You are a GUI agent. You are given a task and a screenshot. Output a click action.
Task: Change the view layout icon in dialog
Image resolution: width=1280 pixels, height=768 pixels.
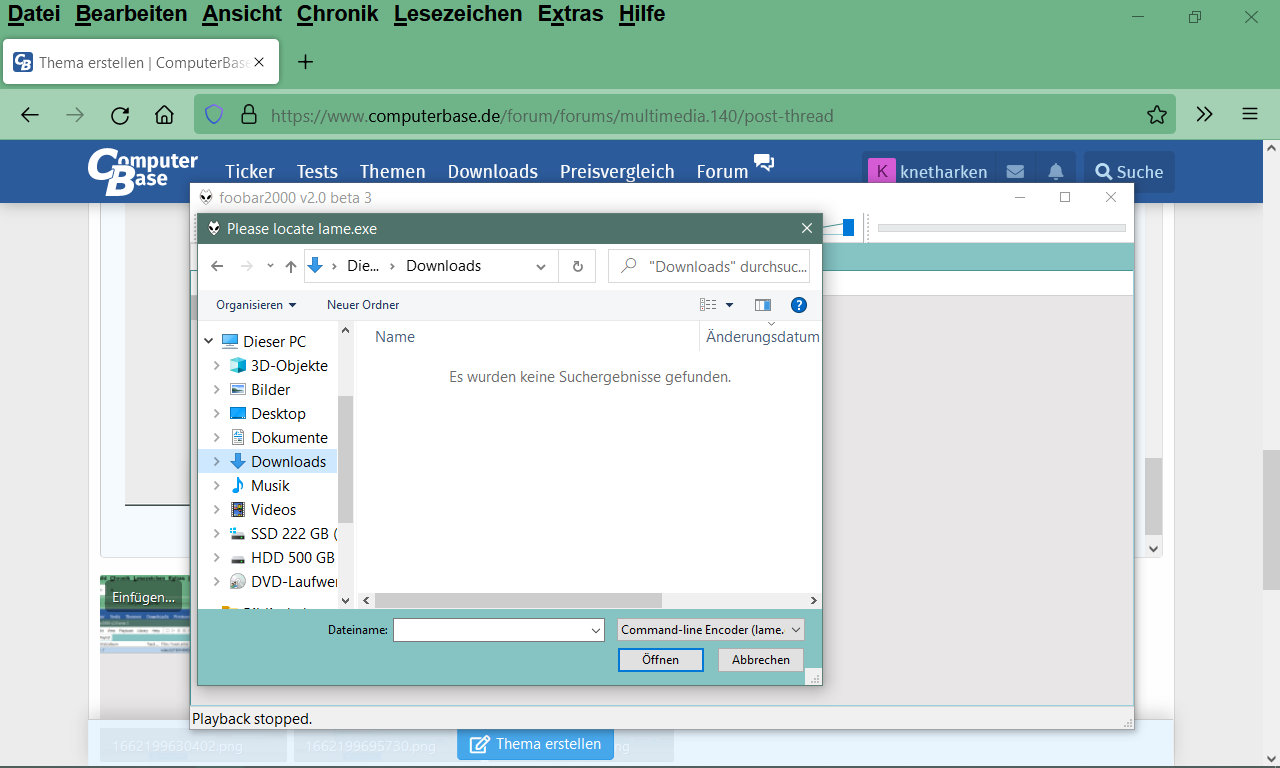pos(709,305)
